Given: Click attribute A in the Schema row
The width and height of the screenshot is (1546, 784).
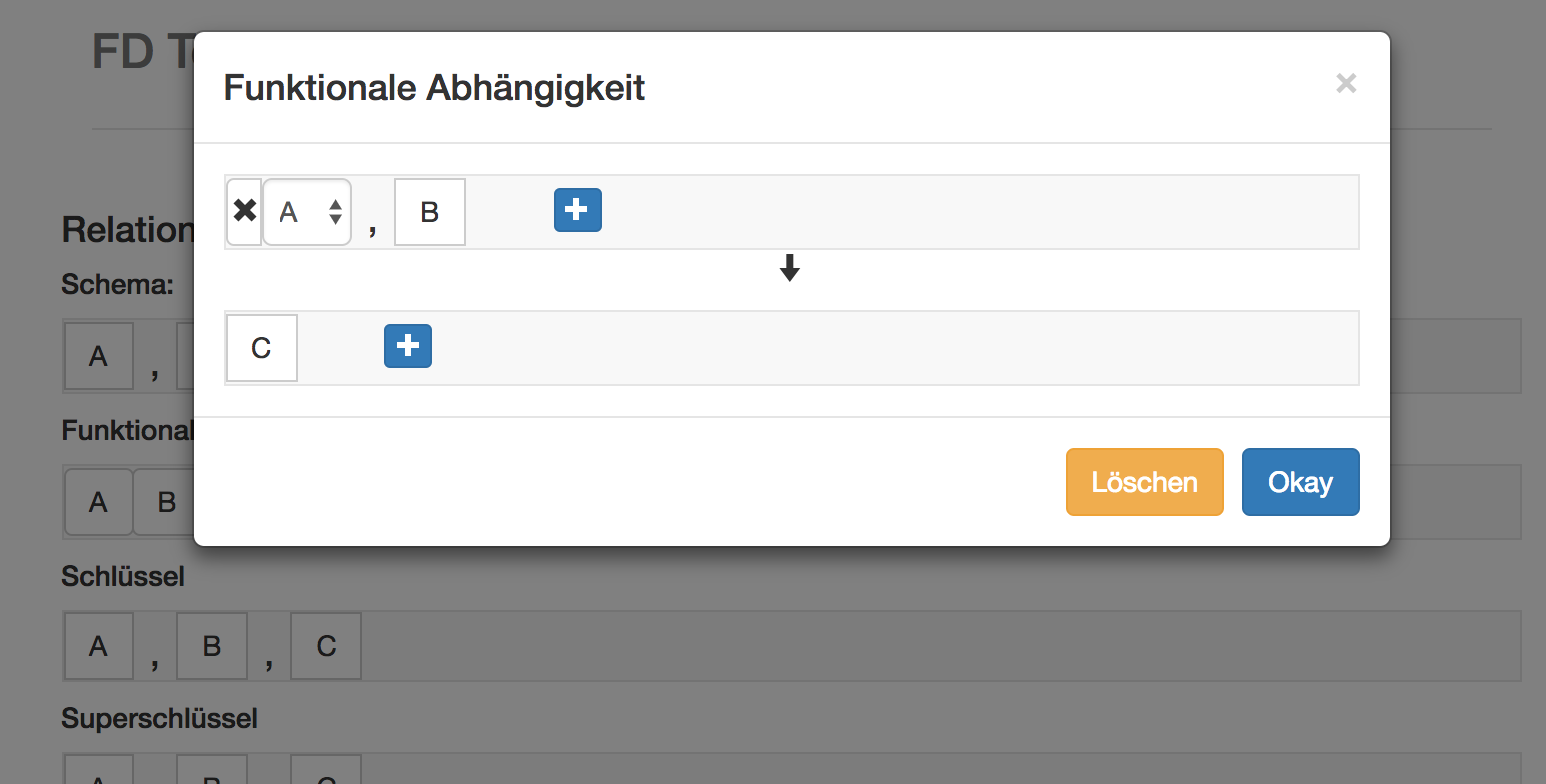Looking at the screenshot, I should coord(98,355).
